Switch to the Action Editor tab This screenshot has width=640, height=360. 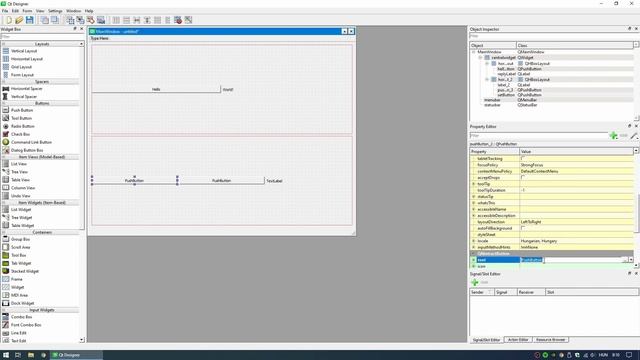pyautogui.click(x=518, y=340)
